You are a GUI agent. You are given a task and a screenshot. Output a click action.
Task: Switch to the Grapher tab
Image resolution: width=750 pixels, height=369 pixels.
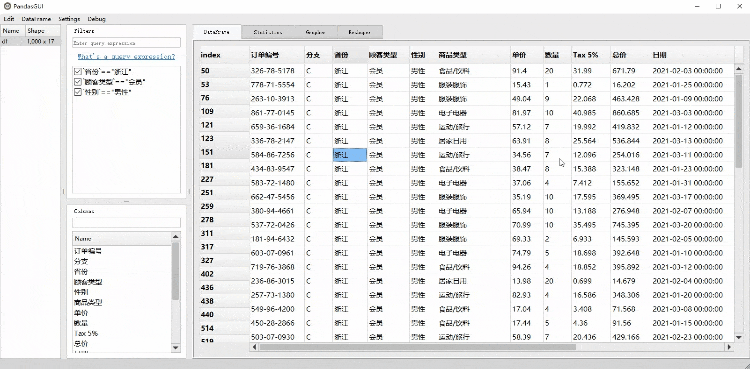[x=315, y=33]
